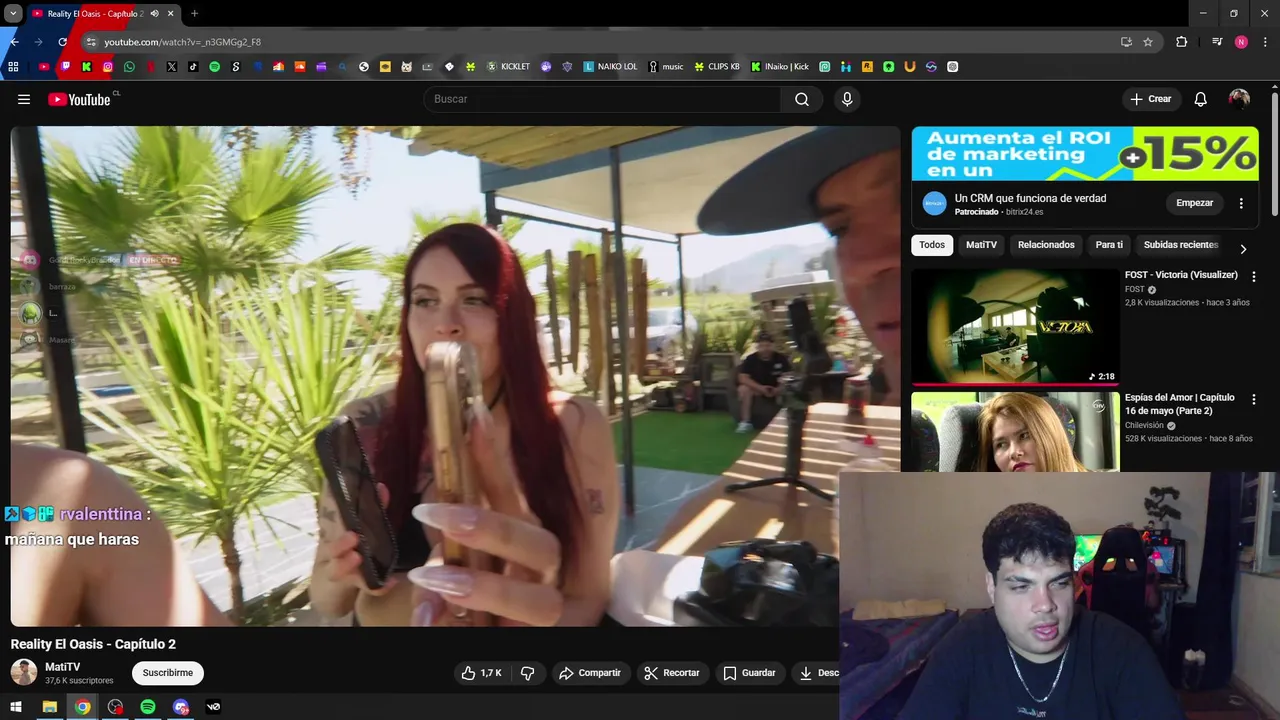This screenshot has height=720, width=1280.
Task: Open the FOST - Victoria video thumbnail
Action: 1015,327
